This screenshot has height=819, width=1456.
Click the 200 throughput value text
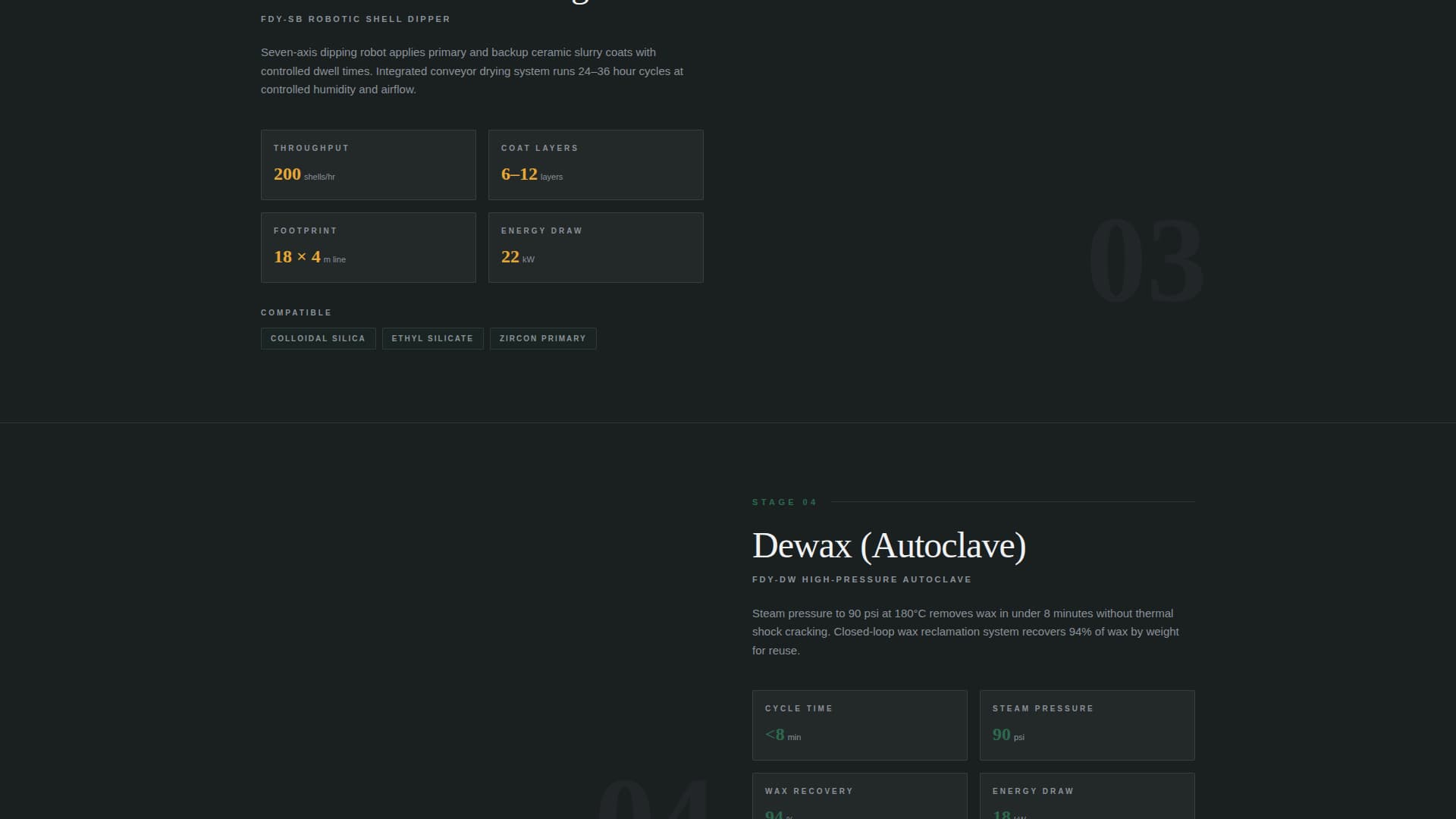click(x=287, y=174)
